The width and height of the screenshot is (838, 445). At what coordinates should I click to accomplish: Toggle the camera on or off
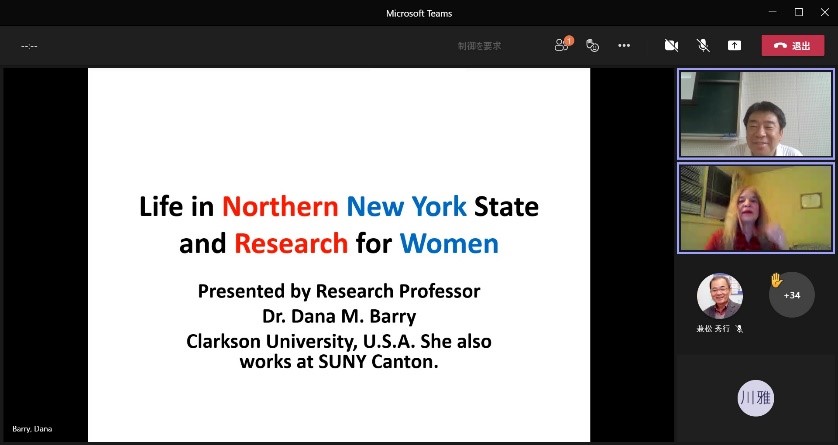click(671, 46)
